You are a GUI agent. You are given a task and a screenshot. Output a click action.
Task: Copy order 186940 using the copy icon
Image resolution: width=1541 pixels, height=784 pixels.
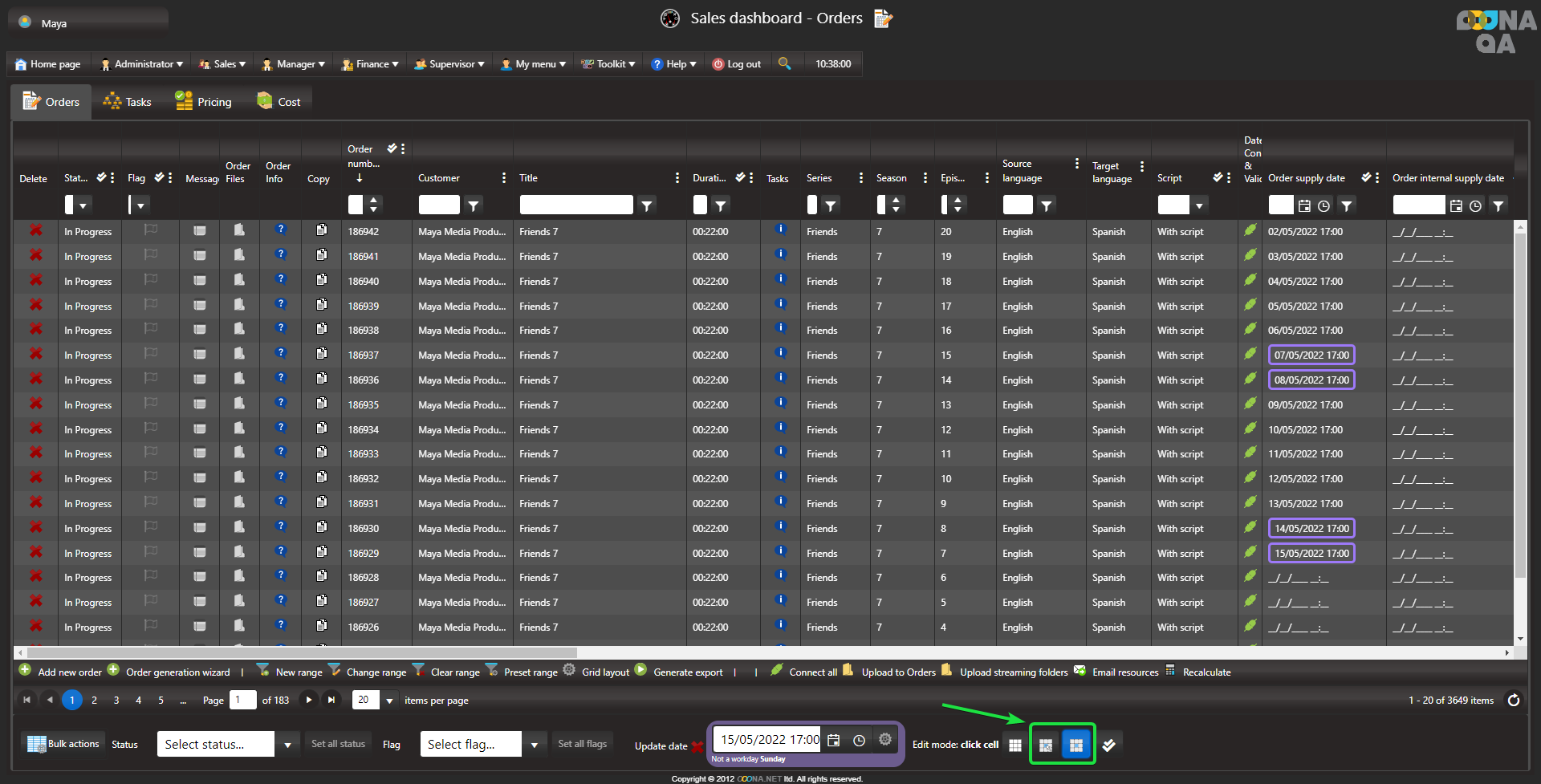322,280
